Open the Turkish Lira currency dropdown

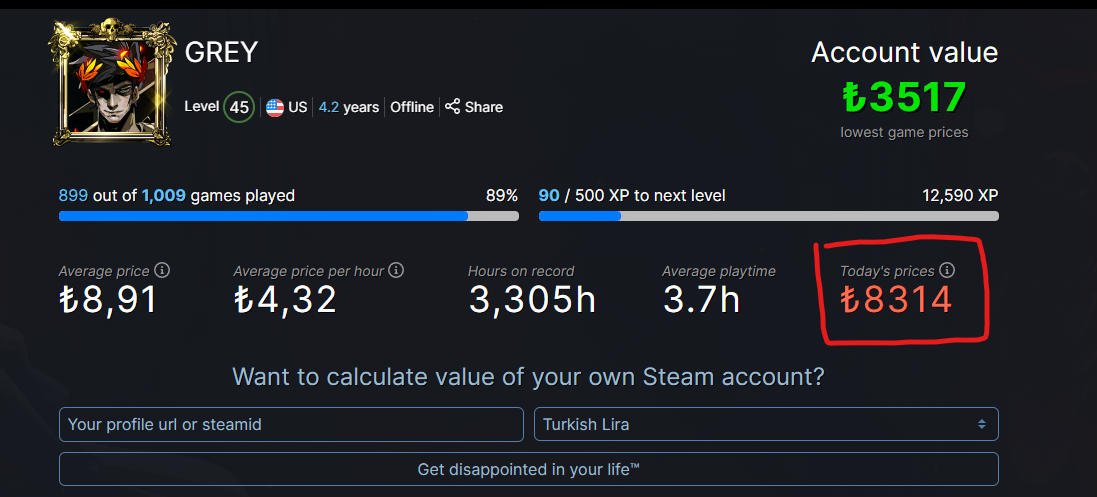point(766,424)
